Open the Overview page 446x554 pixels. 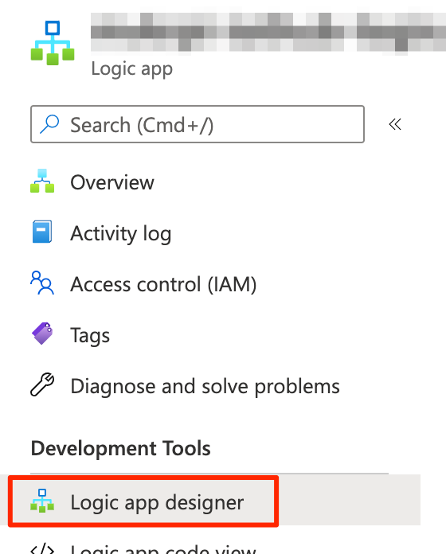(x=112, y=182)
